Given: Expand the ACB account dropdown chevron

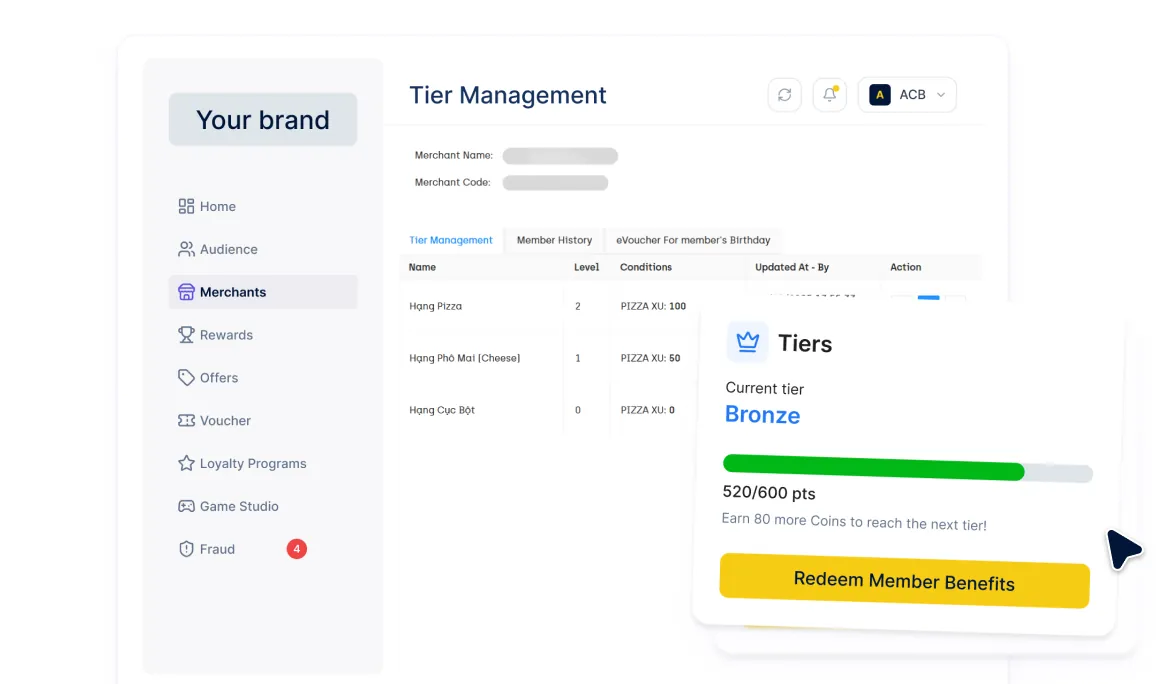Looking at the screenshot, I should 940,95.
